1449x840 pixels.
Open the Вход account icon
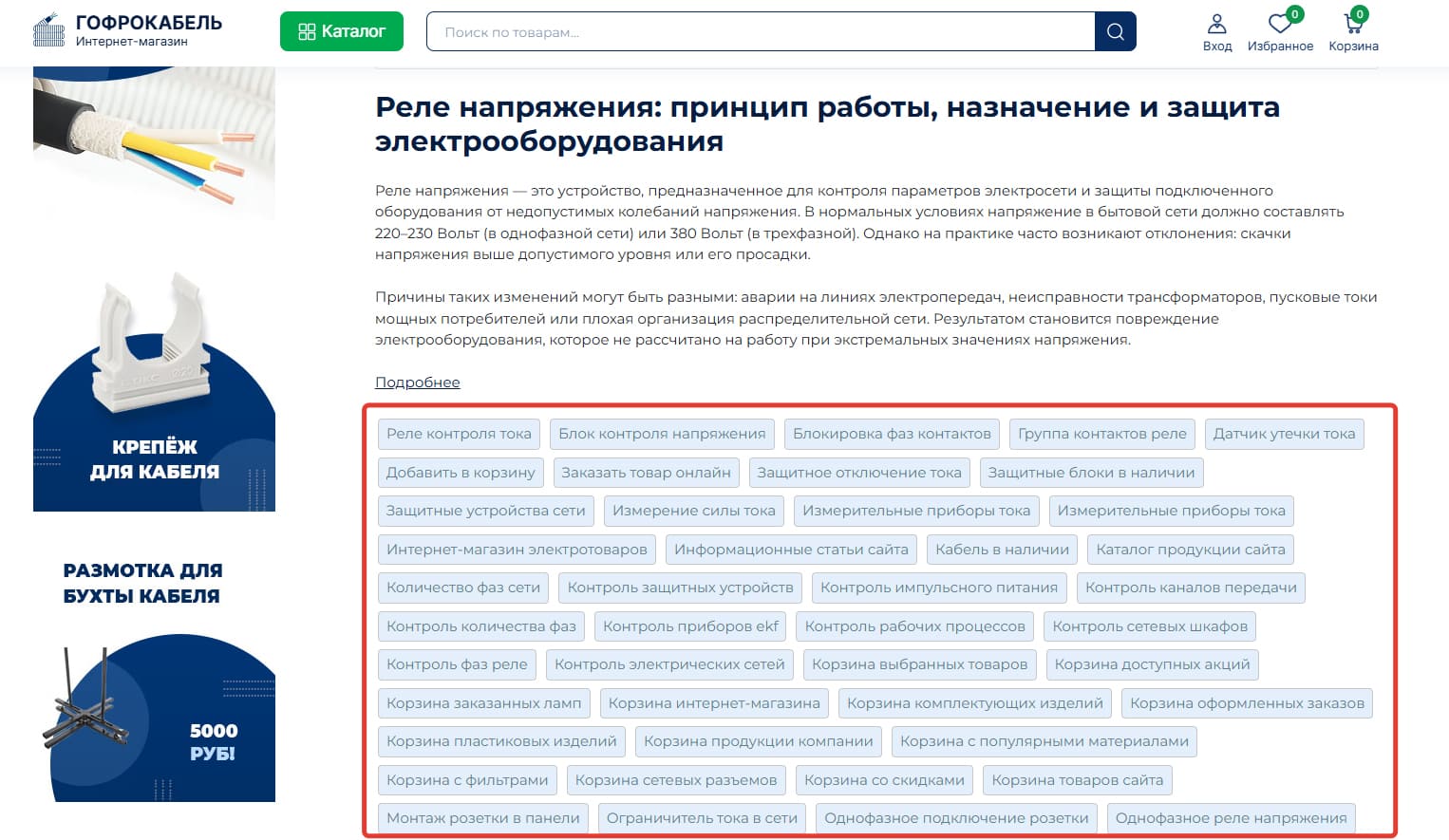pyautogui.click(x=1216, y=31)
